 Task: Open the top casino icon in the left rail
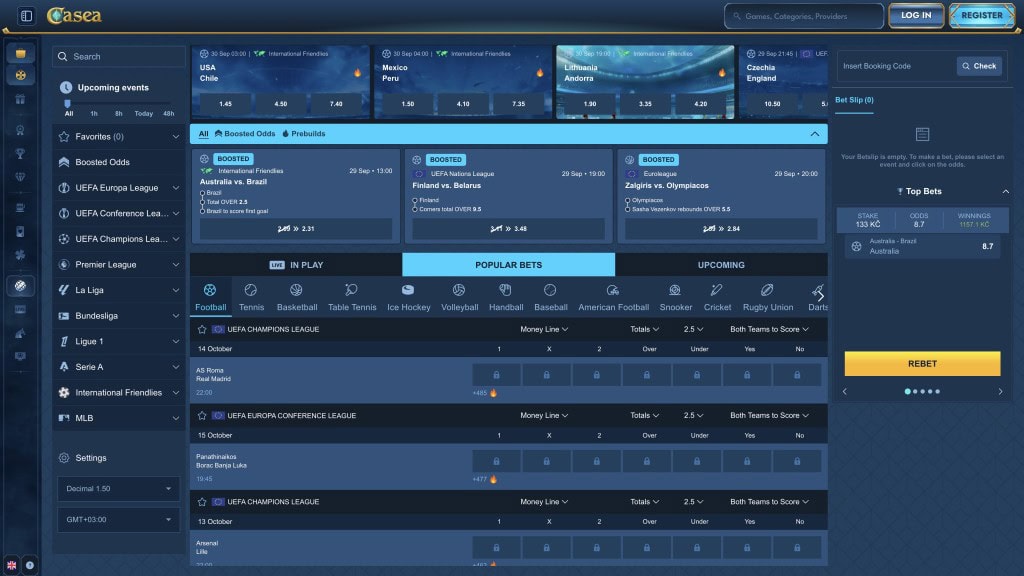pos(20,54)
